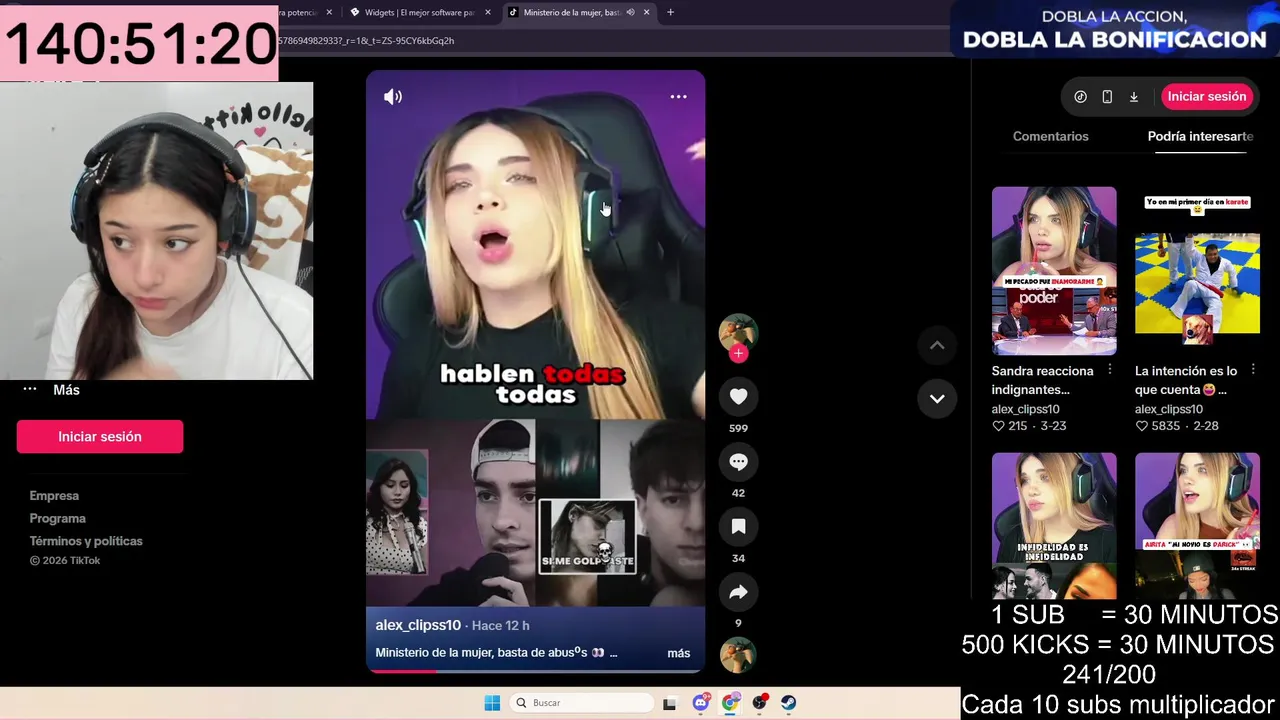This screenshot has height=720, width=1280.
Task: Open the Mi novio es Darick video thumbnail
Action: (1197, 525)
